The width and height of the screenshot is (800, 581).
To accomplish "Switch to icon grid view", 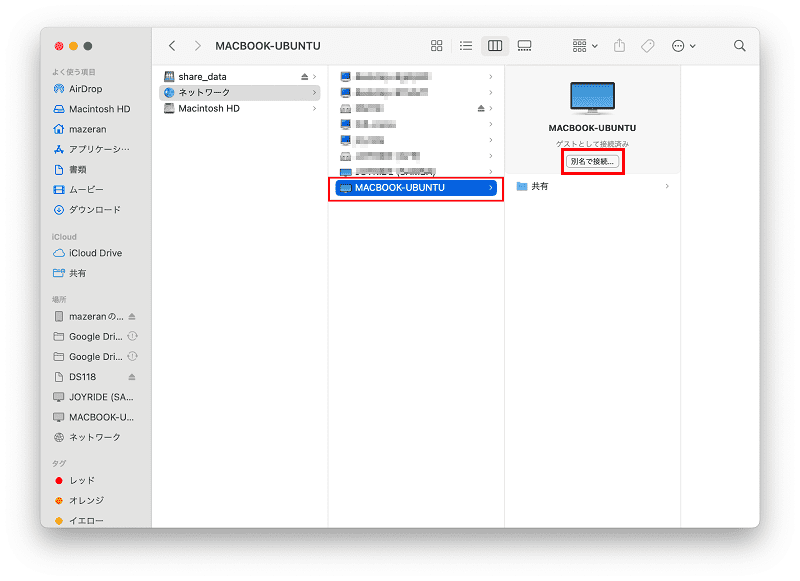I will [436, 46].
